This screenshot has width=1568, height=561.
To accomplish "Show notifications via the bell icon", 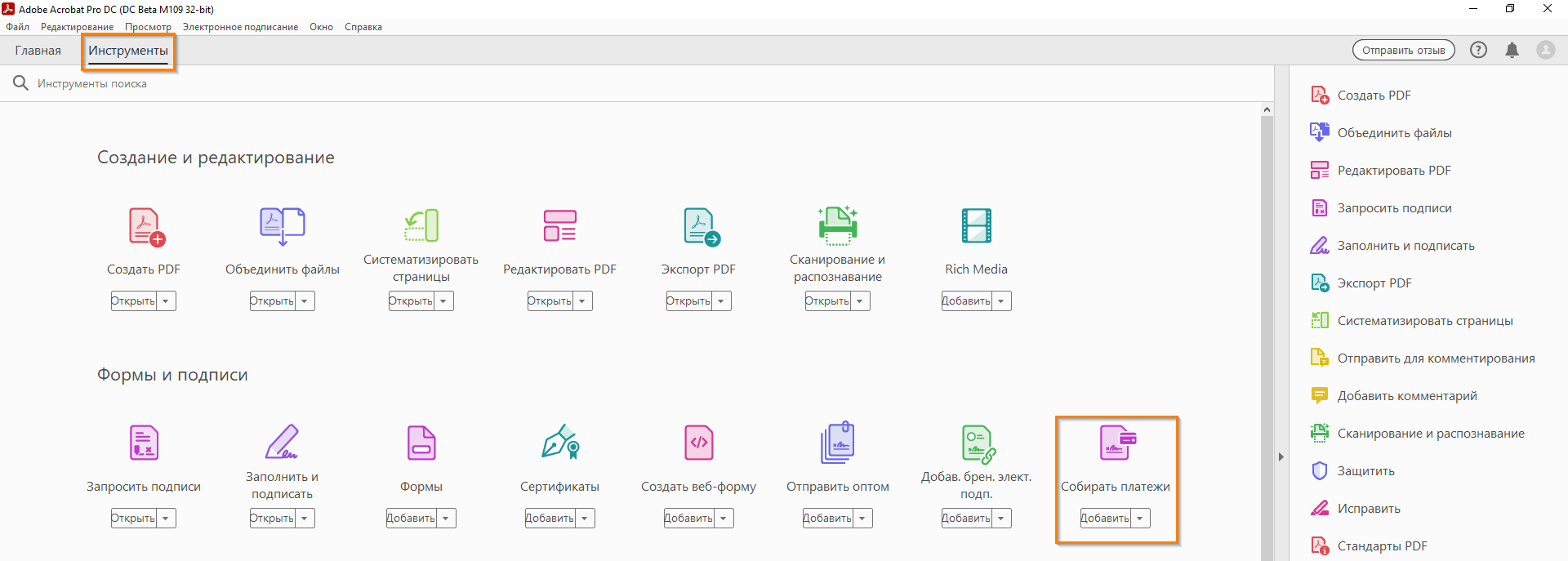I will pos(1512,50).
